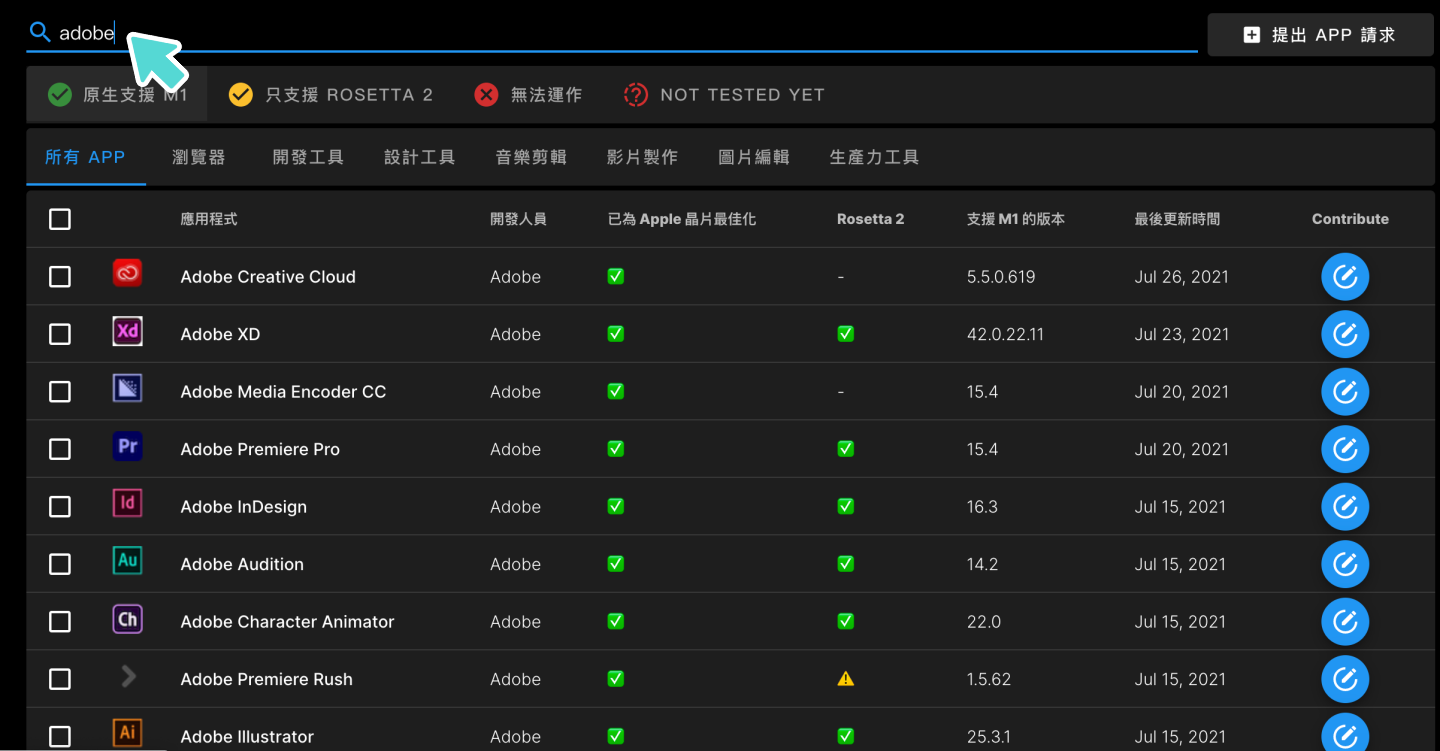Switch to the 音樂剪輯 tab

(x=531, y=157)
